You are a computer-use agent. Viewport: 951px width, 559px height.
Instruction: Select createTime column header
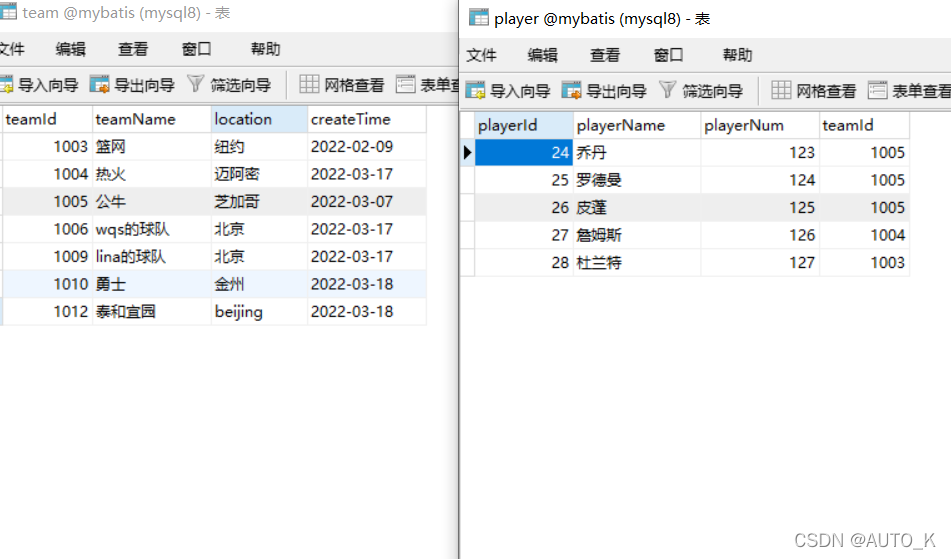coord(367,119)
